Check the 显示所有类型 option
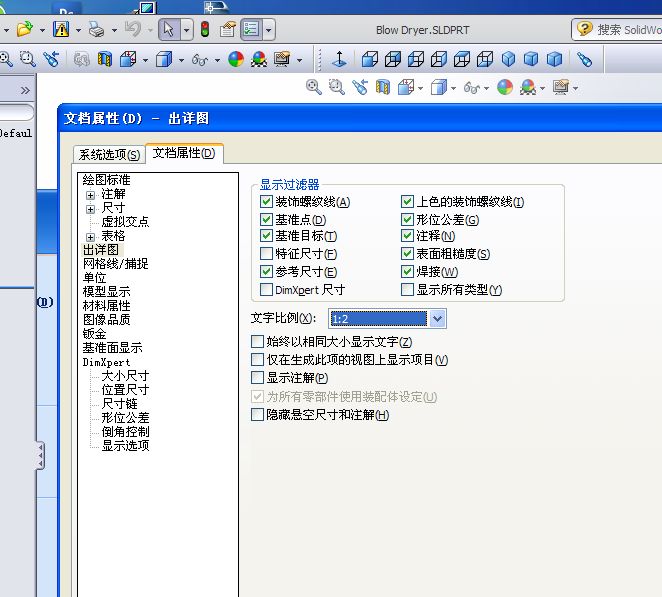This screenshot has height=597, width=662. tap(407, 290)
